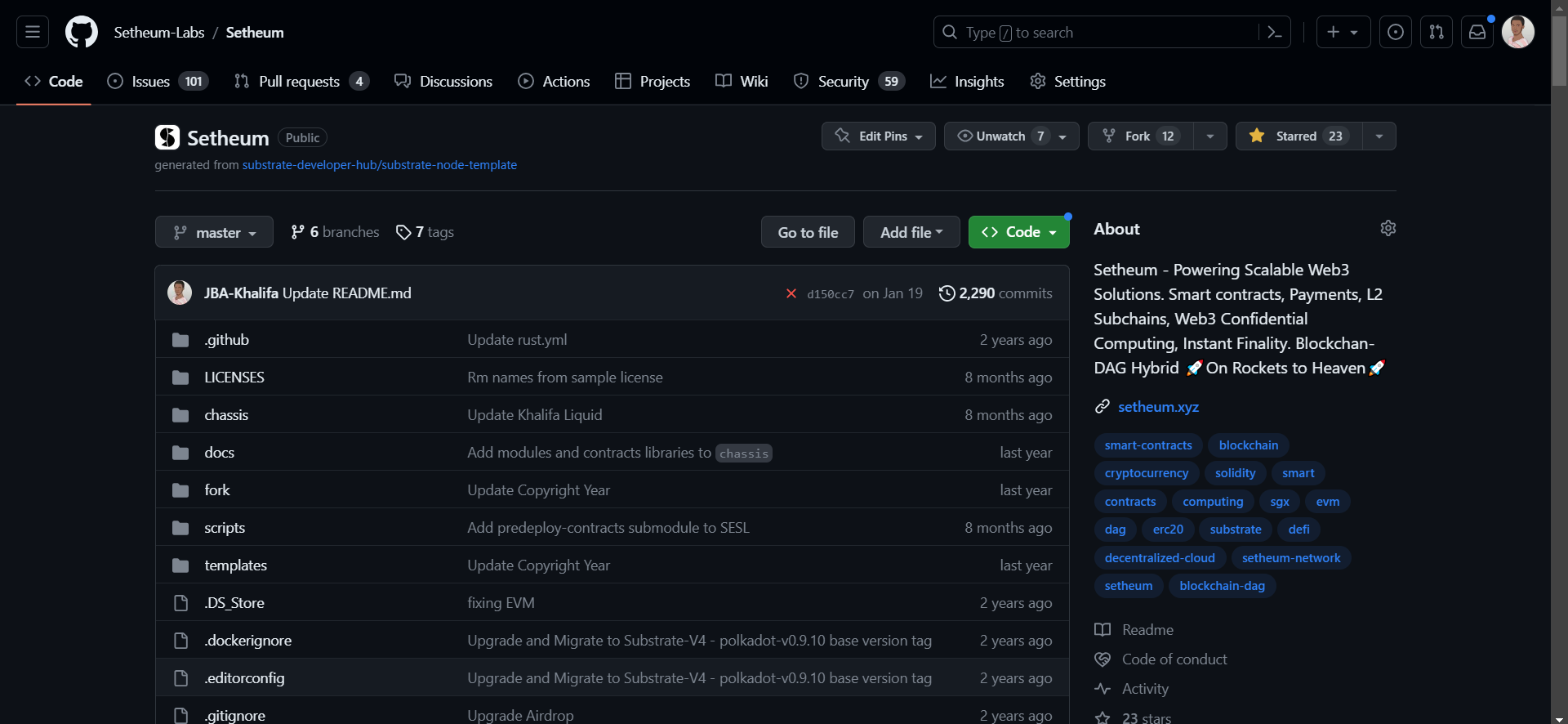
Task: Click the Go to file button
Action: point(808,232)
